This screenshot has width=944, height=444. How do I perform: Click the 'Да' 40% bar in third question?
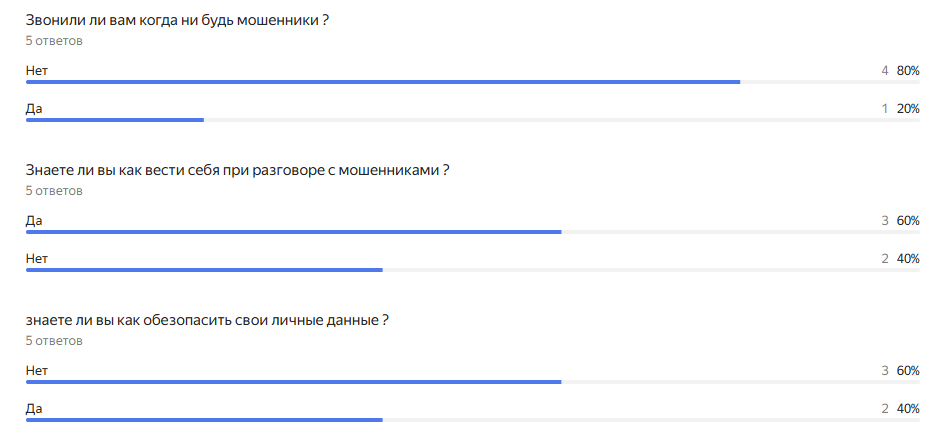[204, 420]
